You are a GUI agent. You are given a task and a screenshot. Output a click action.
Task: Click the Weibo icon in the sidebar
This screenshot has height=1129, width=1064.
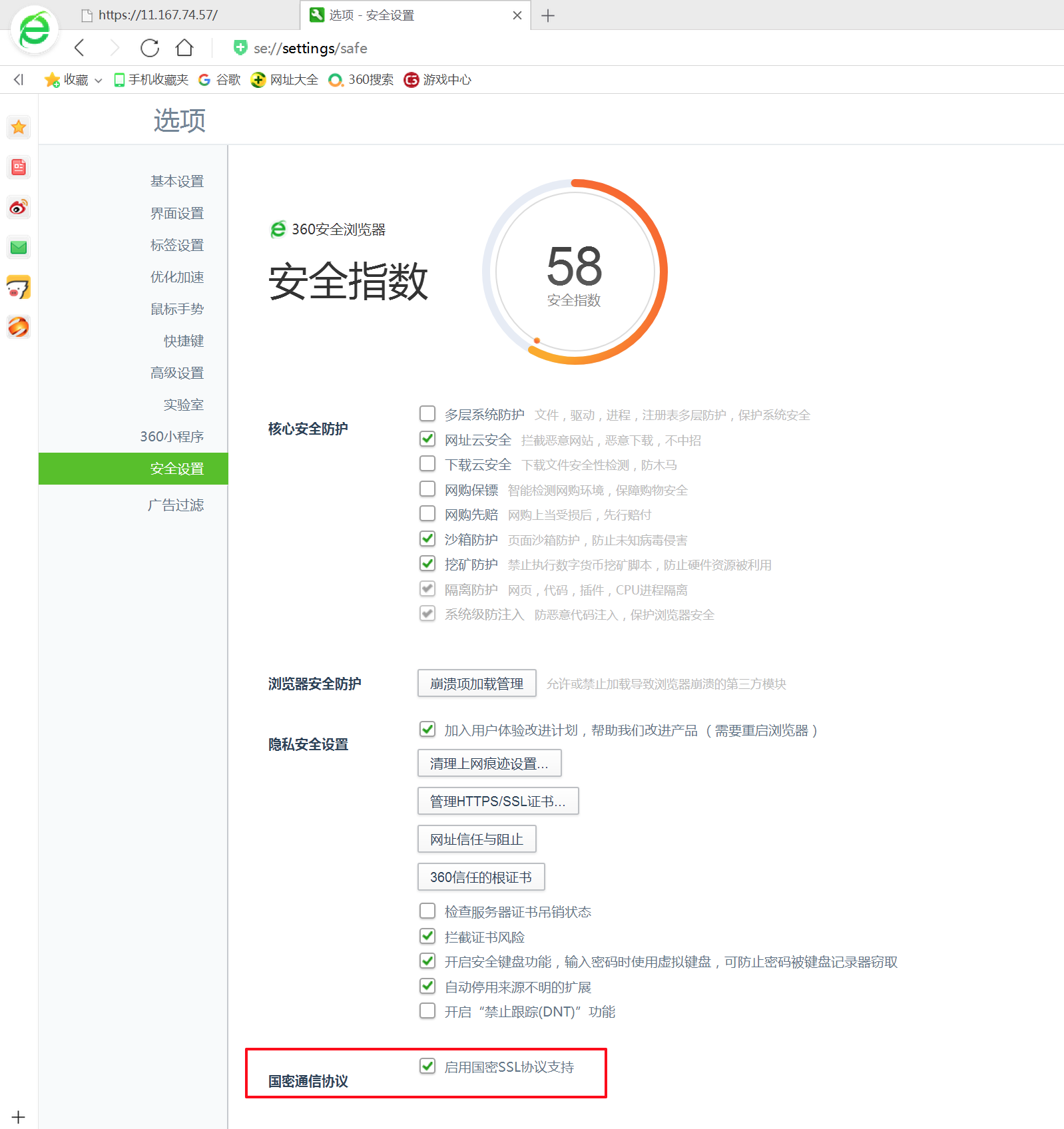coord(19,208)
